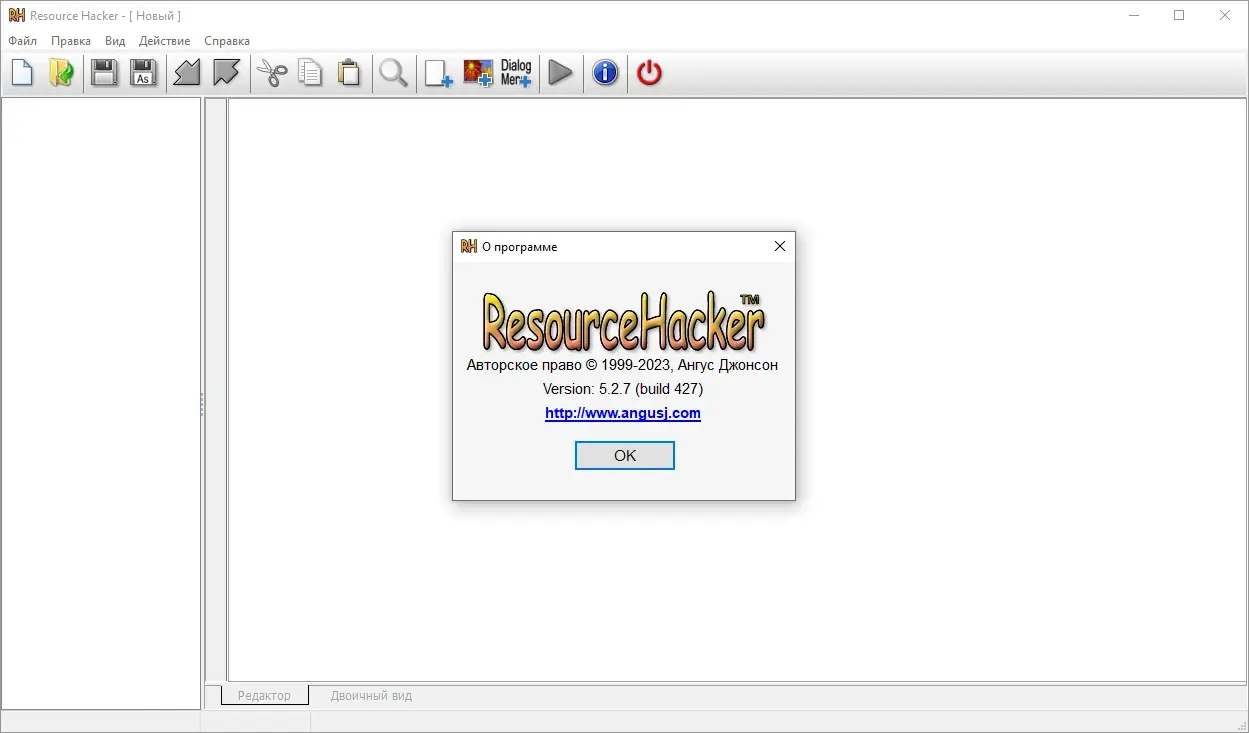The width and height of the screenshot is (1249, 733).
Task: Click the red power Exit icon
Action: pyautogui.click(x=650, y=73)
